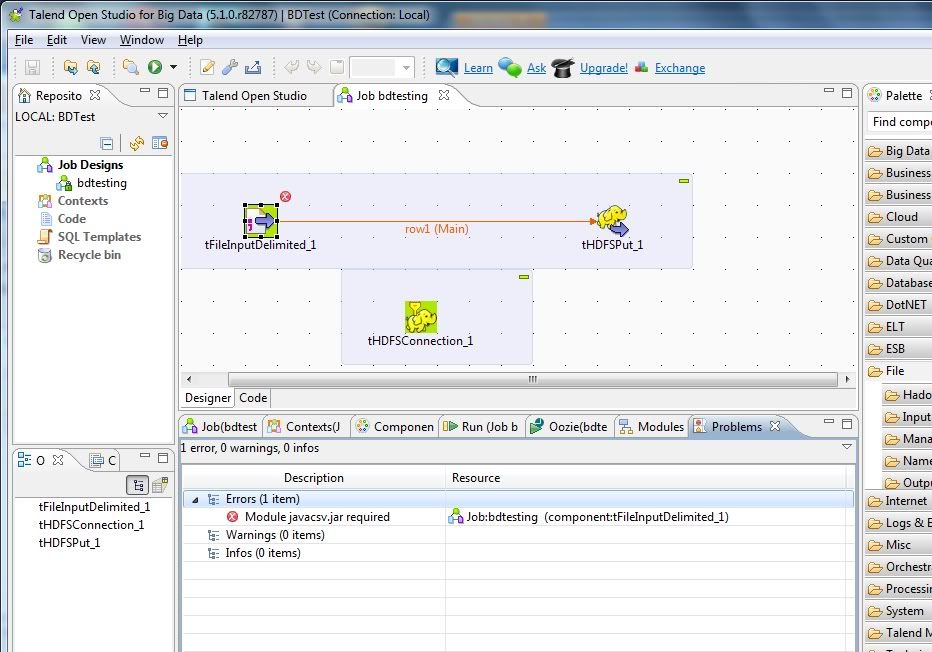Click the folder search magnifier icon

point(130,67)
